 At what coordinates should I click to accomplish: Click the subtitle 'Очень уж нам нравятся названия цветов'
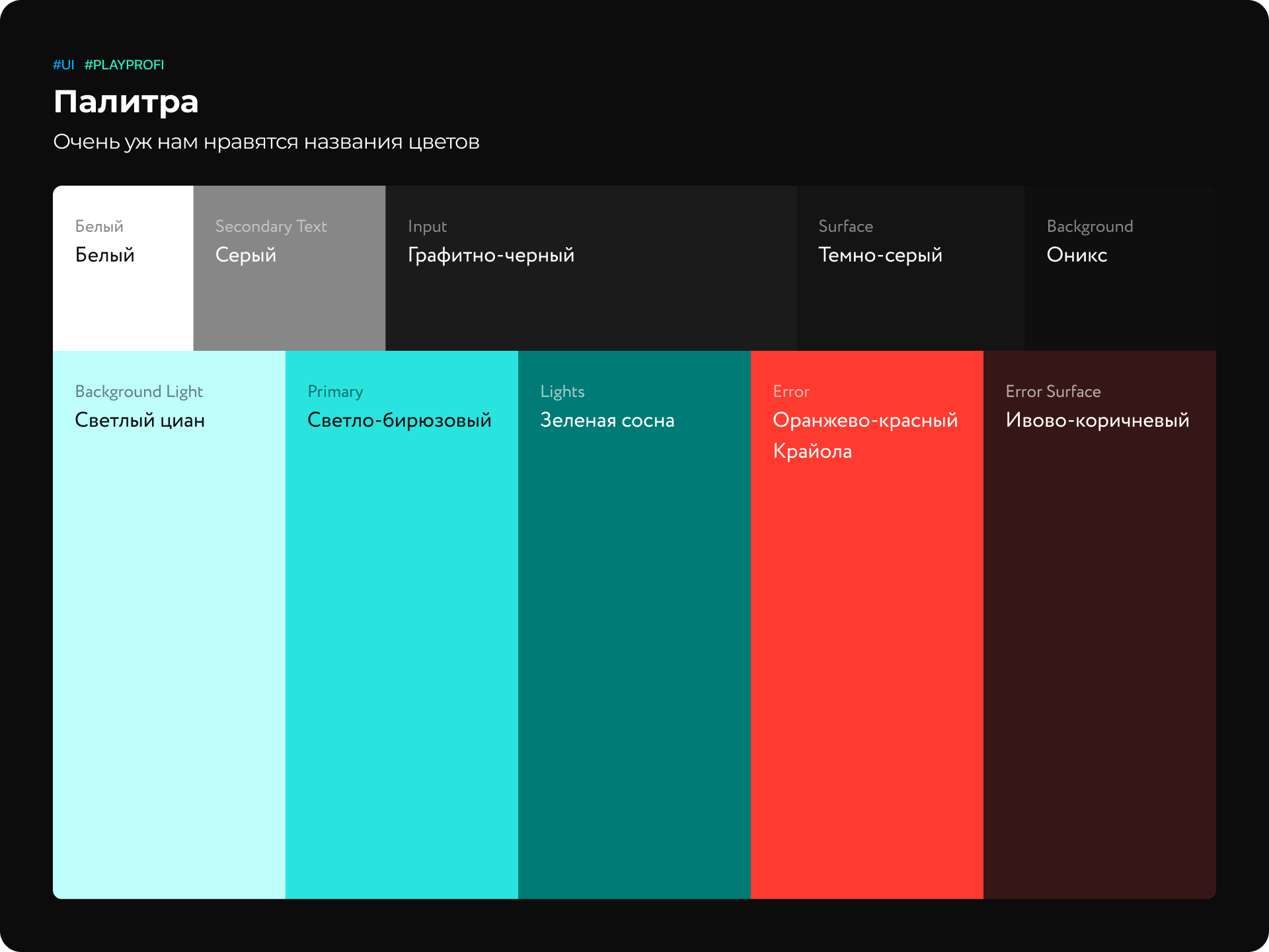pyautogui.click(x=266, y=142)
